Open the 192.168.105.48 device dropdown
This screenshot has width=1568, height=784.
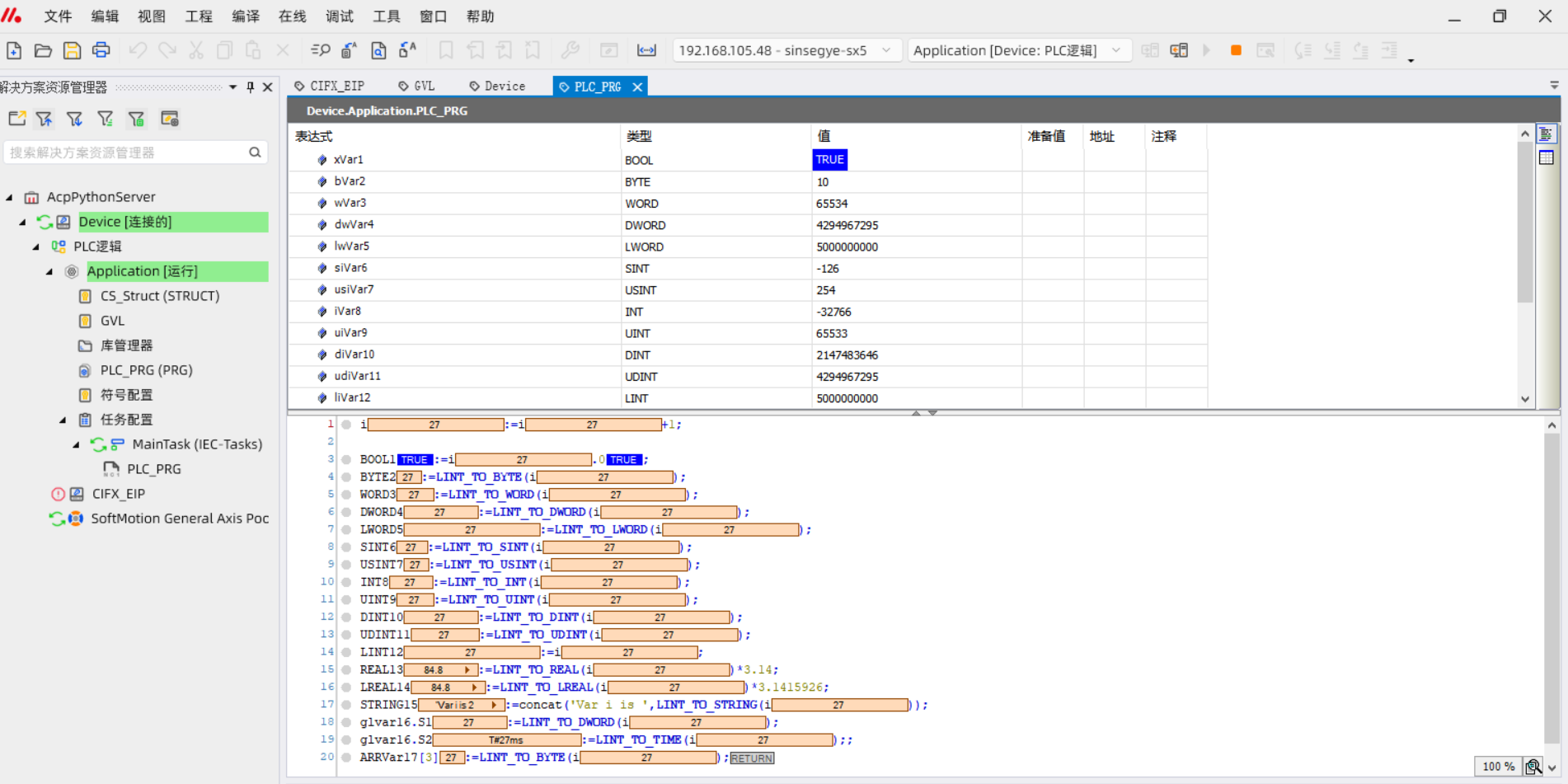pyautogui.click(x=886, y=50)
